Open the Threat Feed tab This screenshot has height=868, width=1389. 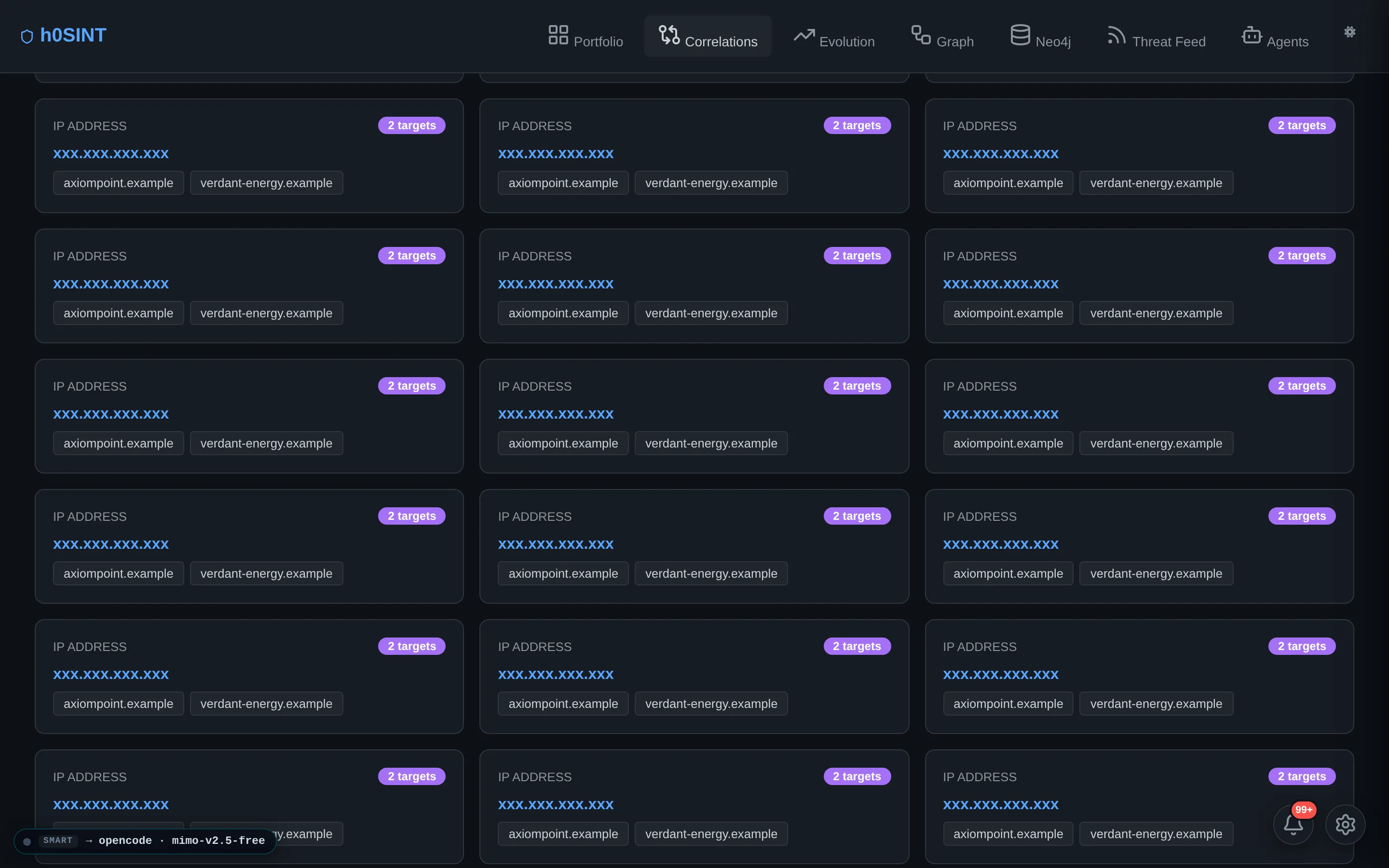(x=1156, y=36)
